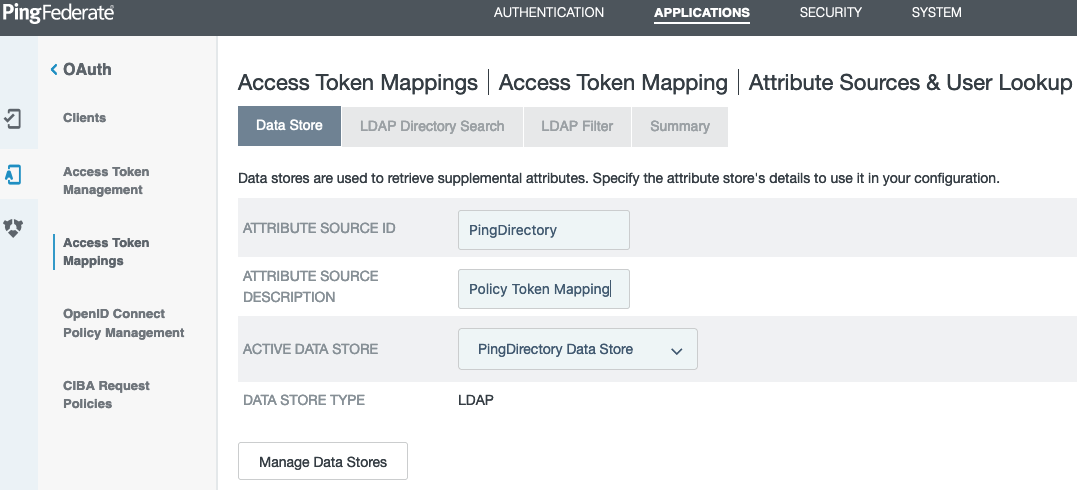1077x490 pixels.
Task: Open the Token Exchange shield-like sidebar icon
Action: pos(13,228)
